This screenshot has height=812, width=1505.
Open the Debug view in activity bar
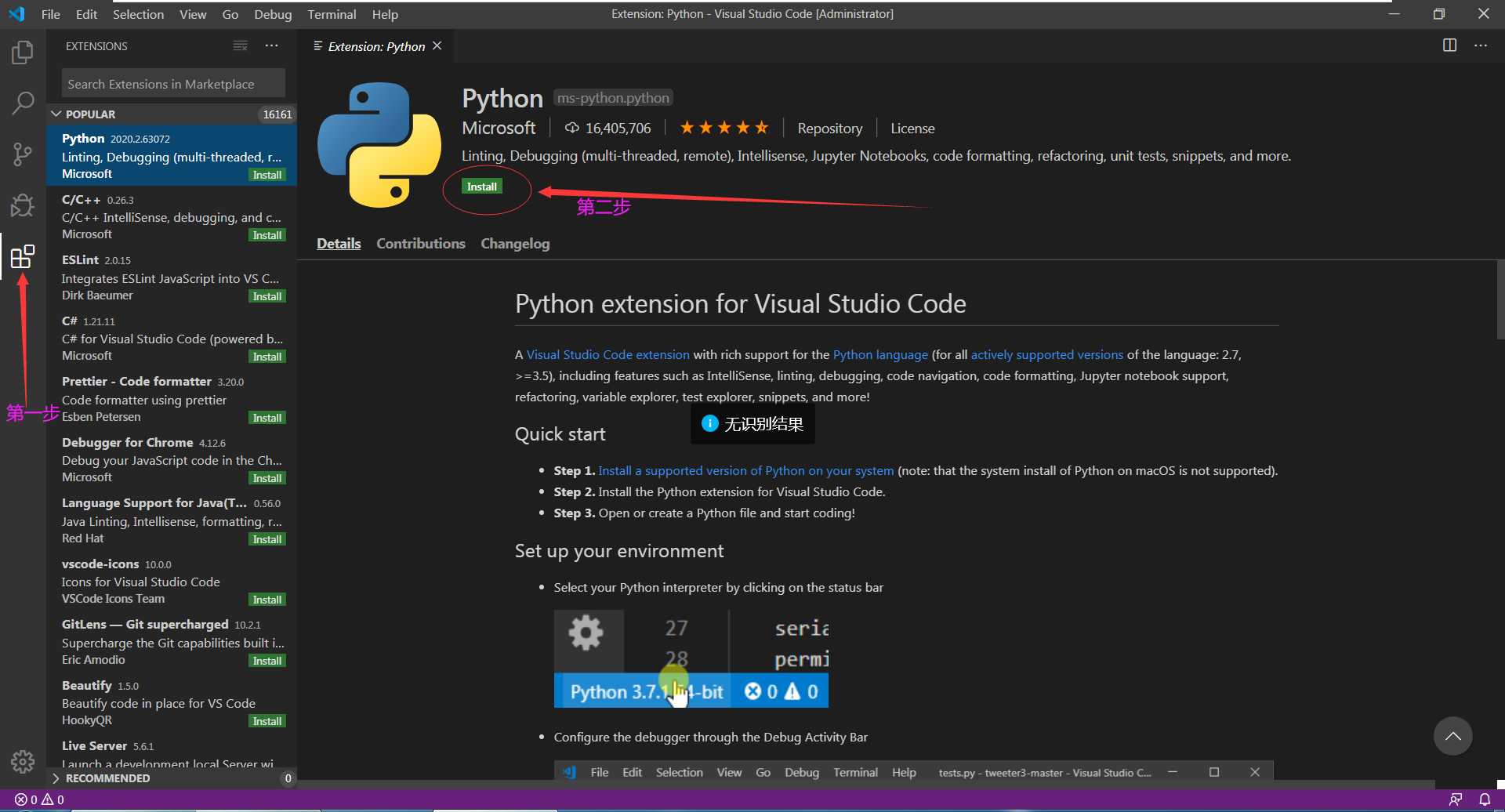tap(23, 205)
